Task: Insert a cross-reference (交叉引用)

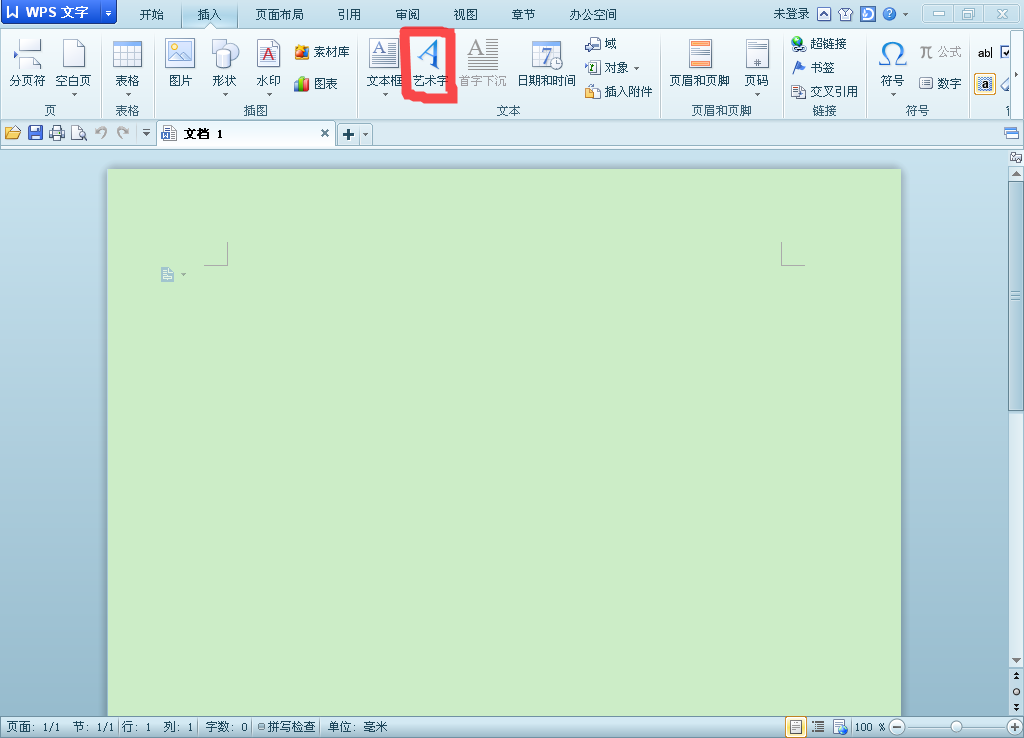Action: (824, 92)
